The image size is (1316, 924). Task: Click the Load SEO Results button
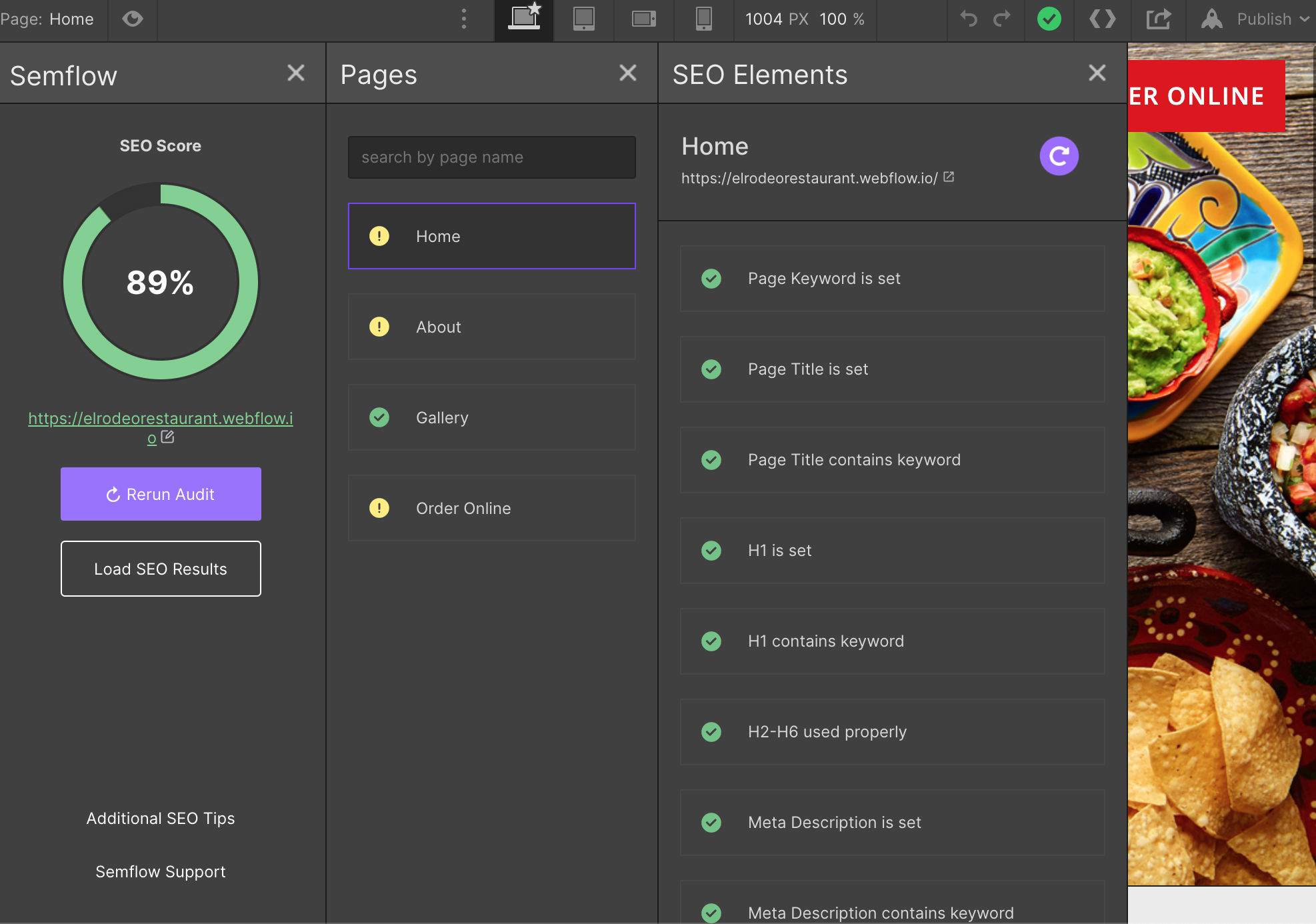[161, 569]
